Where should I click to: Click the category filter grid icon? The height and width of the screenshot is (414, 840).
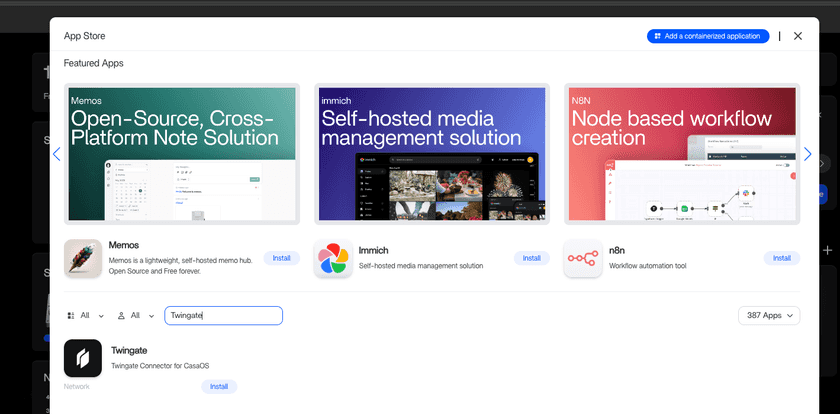point(71,316)
